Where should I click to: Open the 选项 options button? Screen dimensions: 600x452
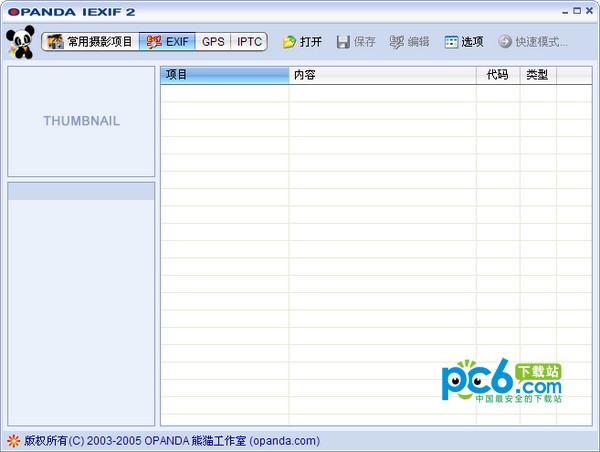point(464,42)
